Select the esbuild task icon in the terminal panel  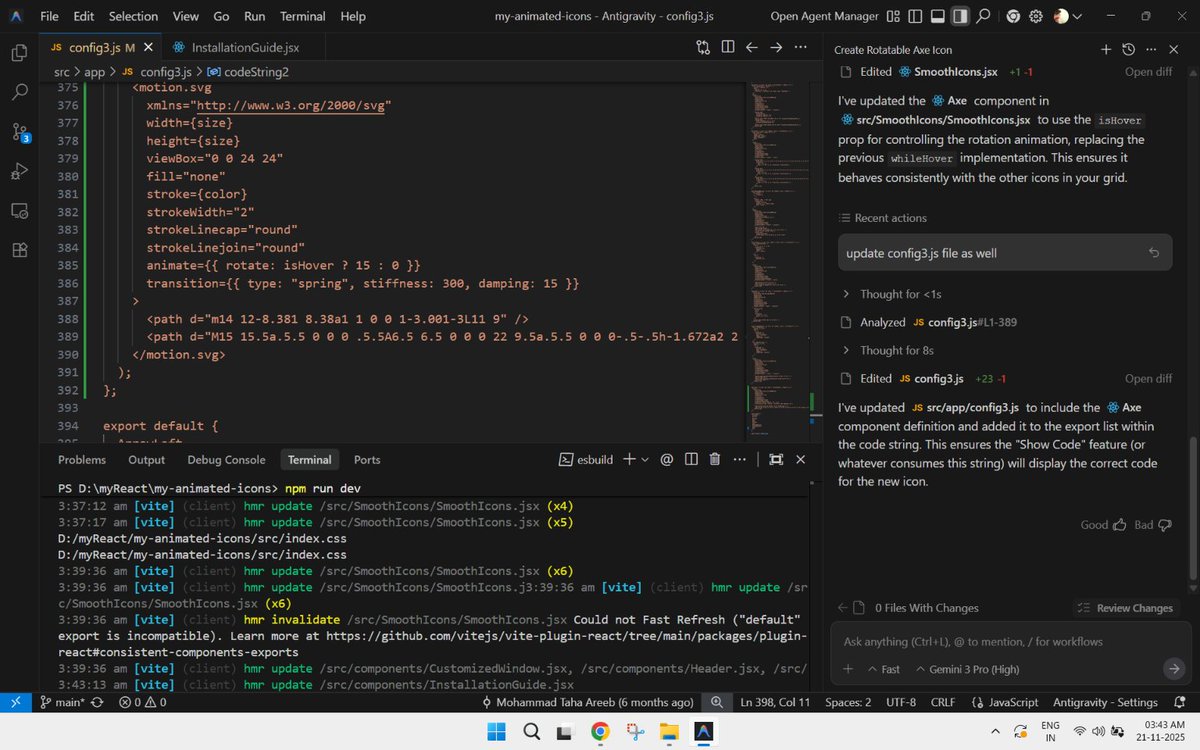566,459
